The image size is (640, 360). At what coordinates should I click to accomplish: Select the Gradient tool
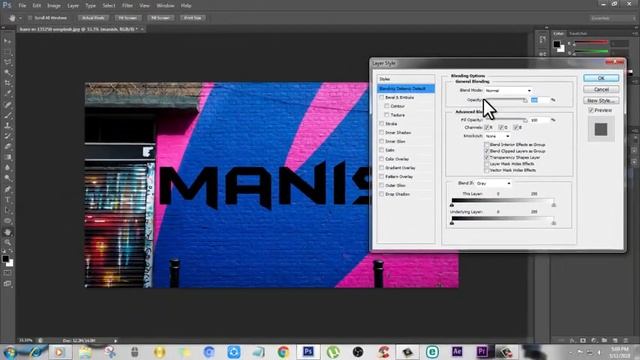pyautogui.click(x=7, y=158)
